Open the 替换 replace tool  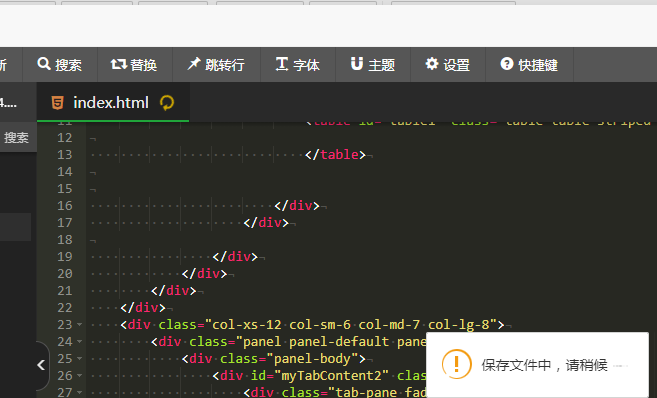click(135, 65)
